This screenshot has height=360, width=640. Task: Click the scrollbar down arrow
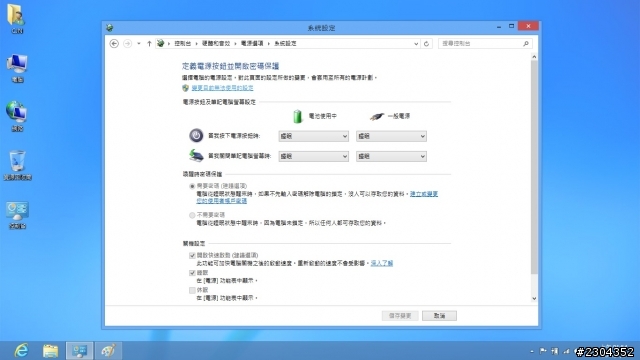[x=534, y=299]
